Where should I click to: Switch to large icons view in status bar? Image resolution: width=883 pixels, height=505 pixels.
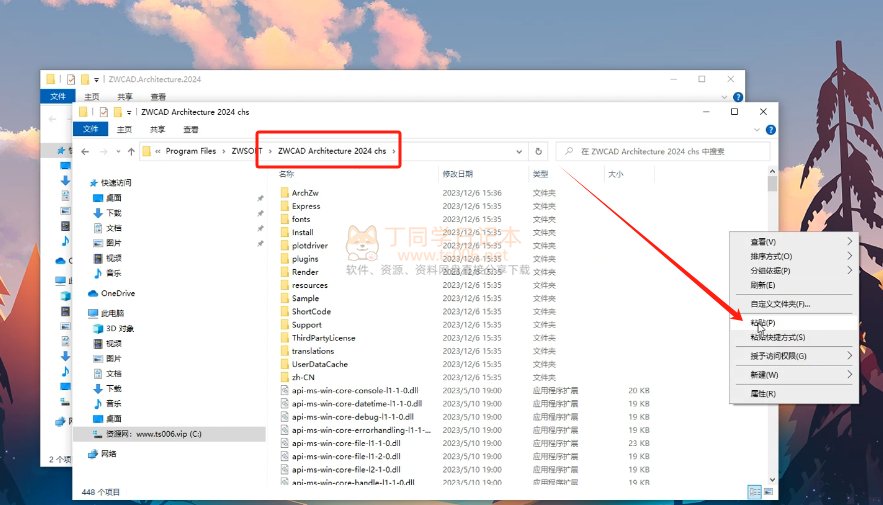[767, 491]
